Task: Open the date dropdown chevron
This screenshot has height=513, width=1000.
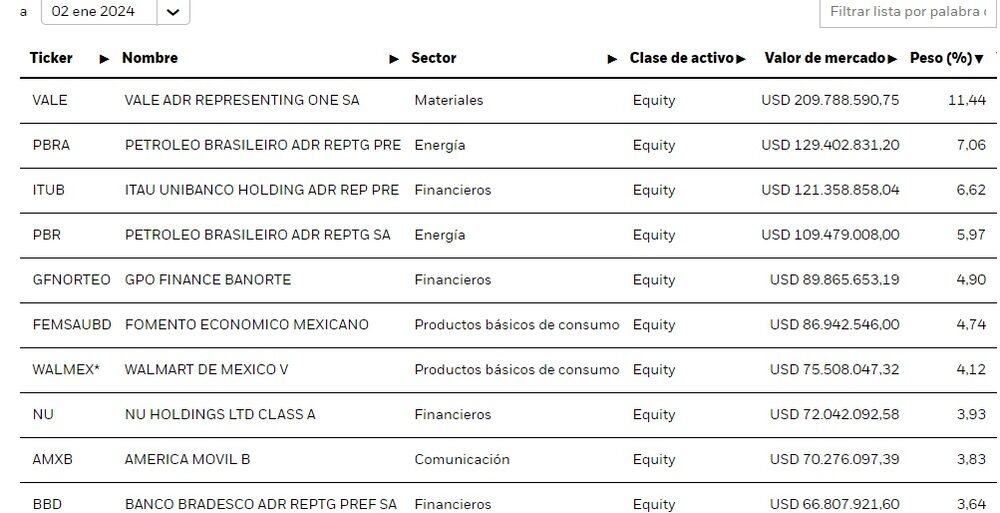Action: (173, 12)
